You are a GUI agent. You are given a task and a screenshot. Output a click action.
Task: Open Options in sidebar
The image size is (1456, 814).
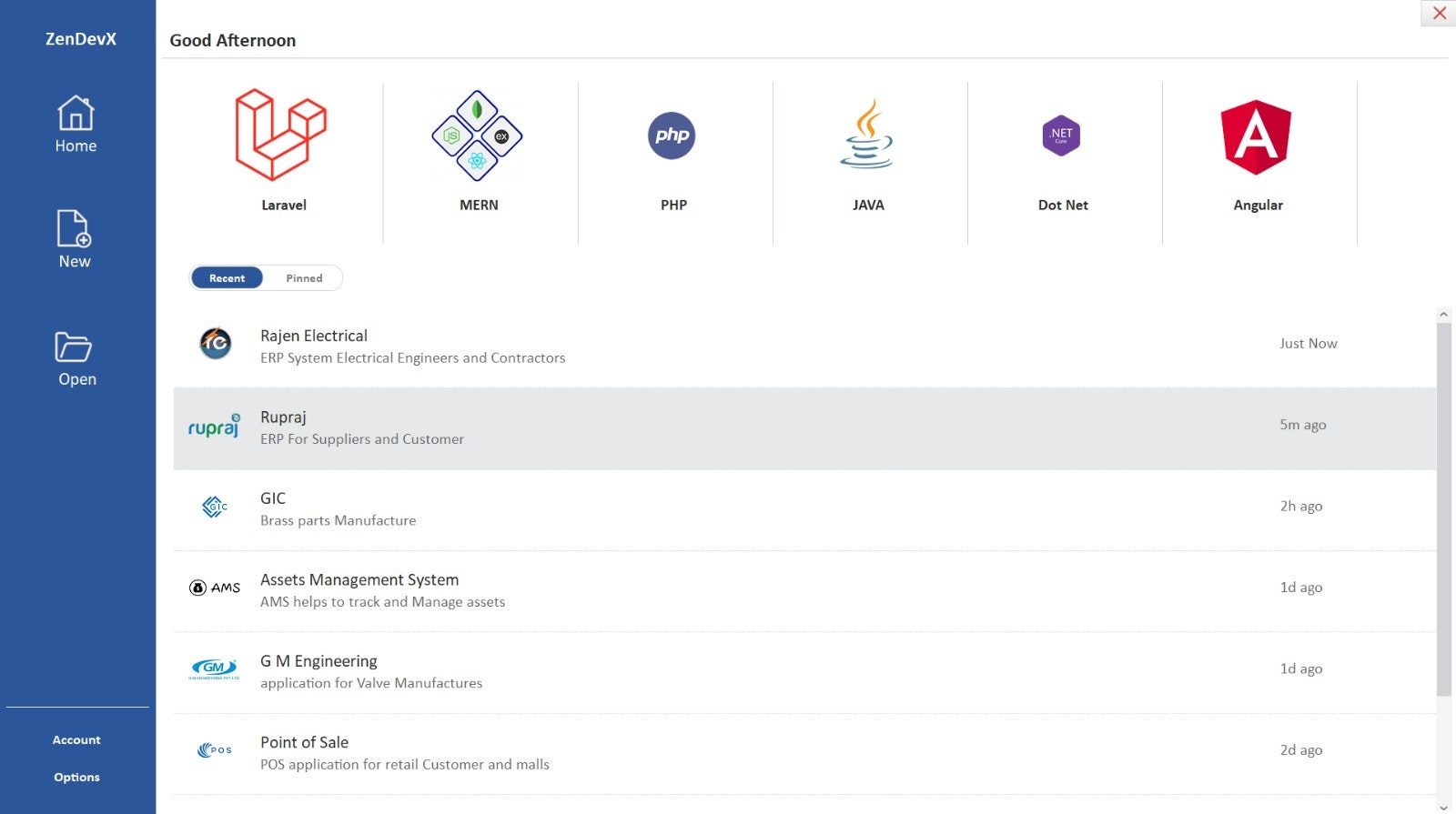(76, 778)
